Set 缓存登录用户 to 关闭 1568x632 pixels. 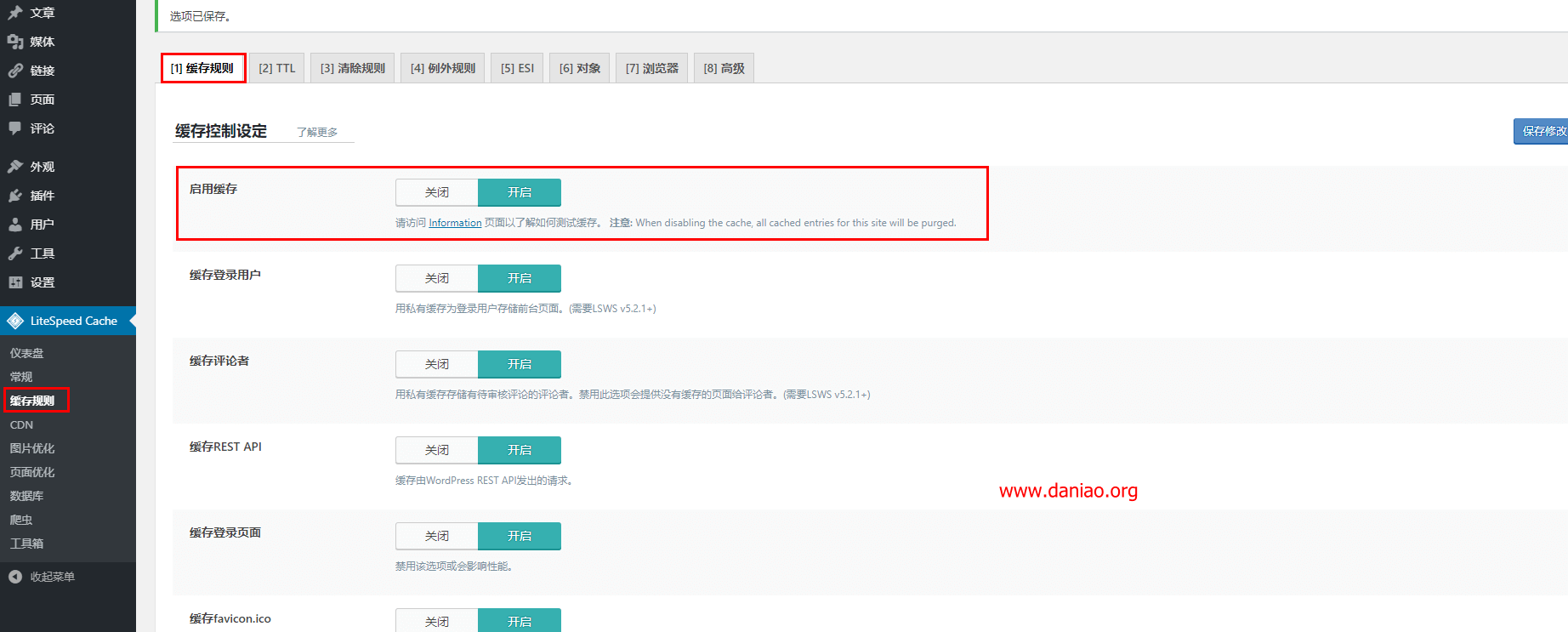(x=437, y=278)
